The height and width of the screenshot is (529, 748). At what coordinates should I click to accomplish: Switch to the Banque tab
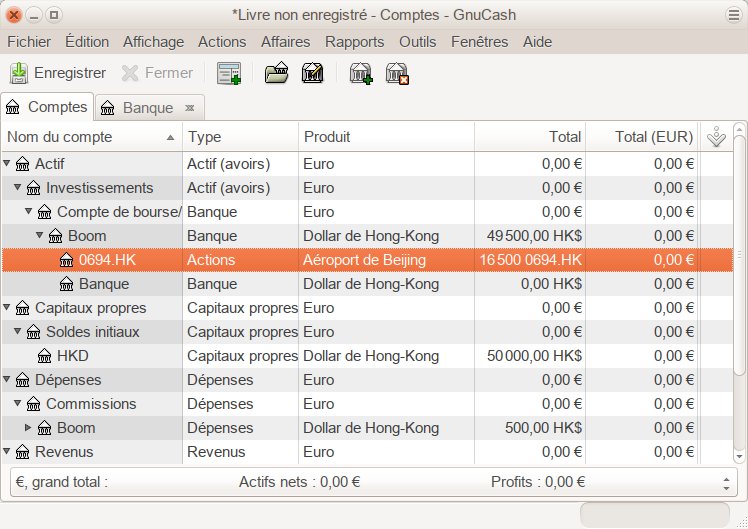point(147,108)
